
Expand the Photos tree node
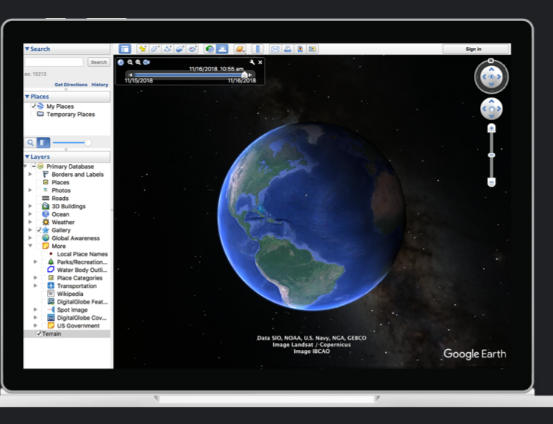30,190
